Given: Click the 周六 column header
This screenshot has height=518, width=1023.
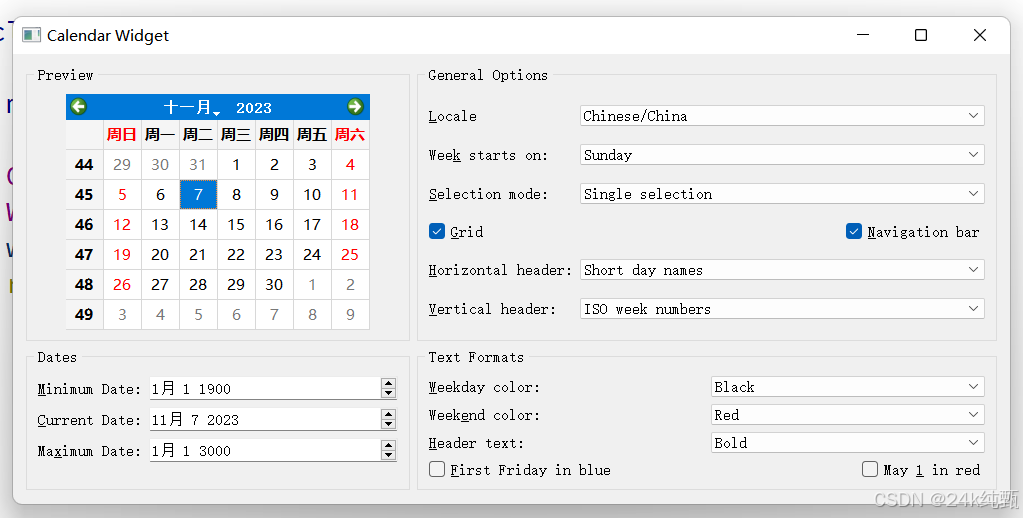Looking at the screenshot, I should [x=350, y=134].
